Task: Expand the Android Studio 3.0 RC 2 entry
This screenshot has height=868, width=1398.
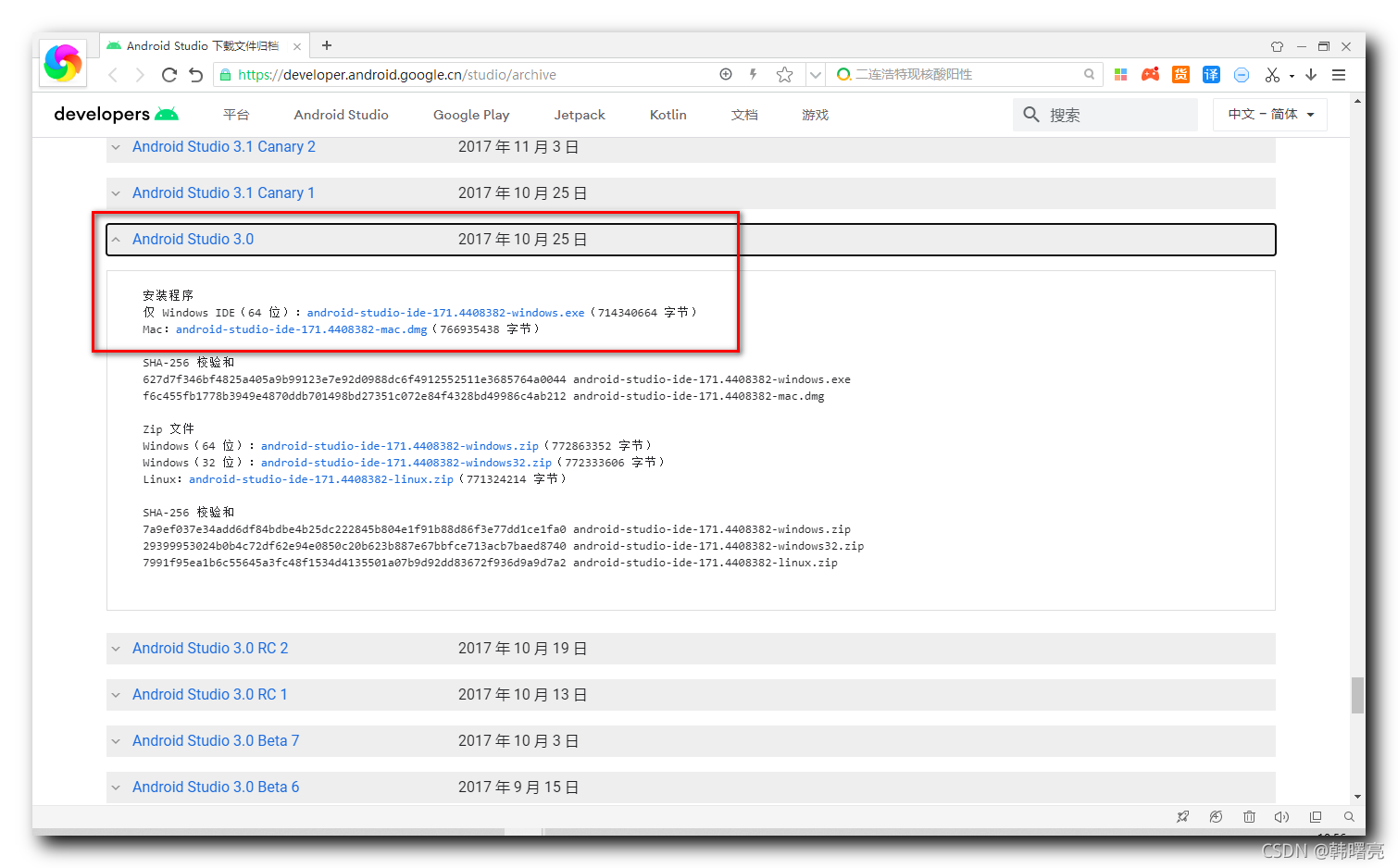Action: [116, 648]
